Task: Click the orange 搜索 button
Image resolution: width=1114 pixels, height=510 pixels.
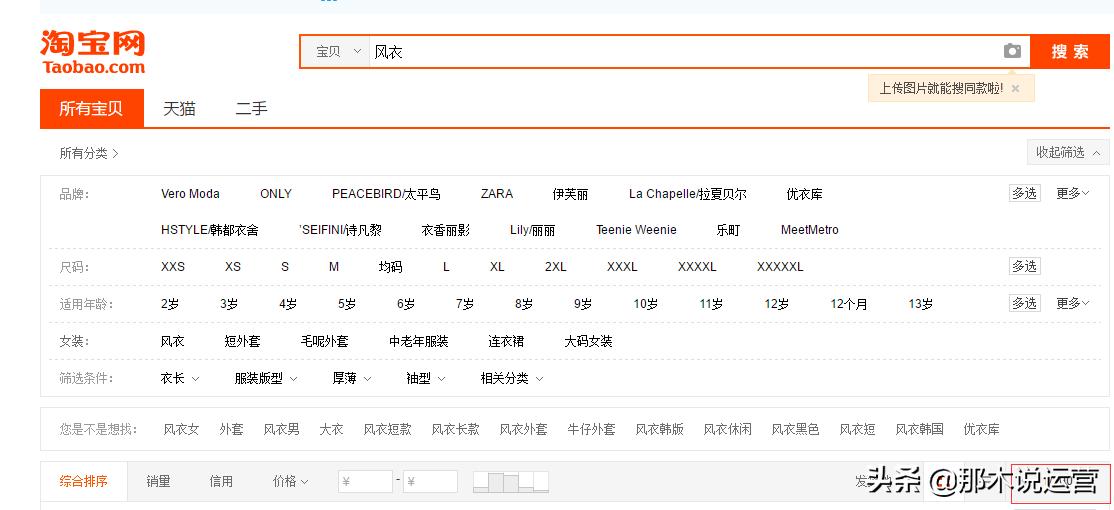Action: coord(1070,51)
